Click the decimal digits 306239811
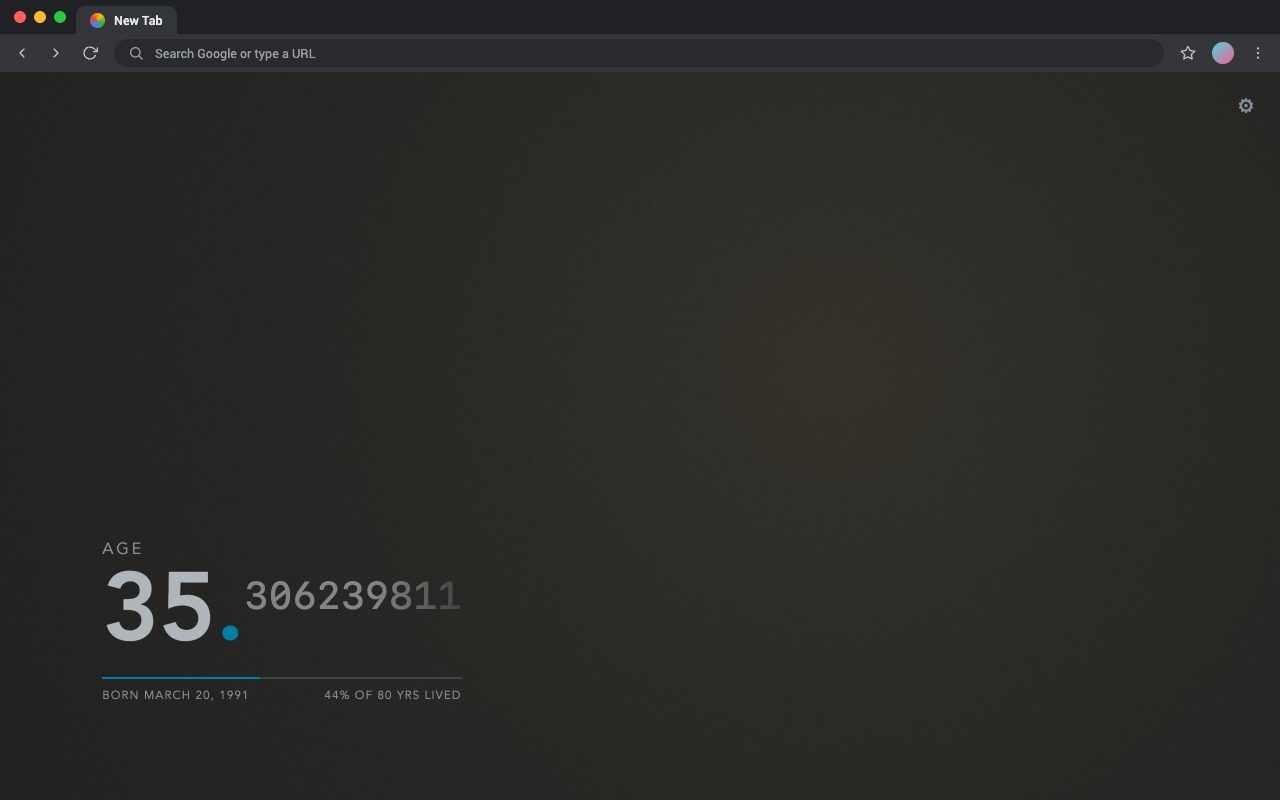 point(353,596)
